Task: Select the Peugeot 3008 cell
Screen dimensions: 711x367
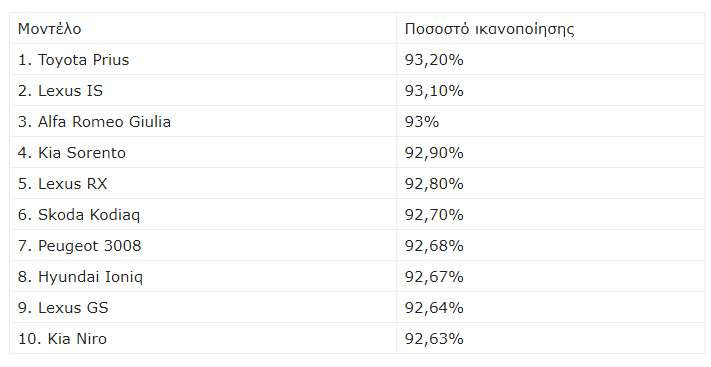Action: point(203,245)
